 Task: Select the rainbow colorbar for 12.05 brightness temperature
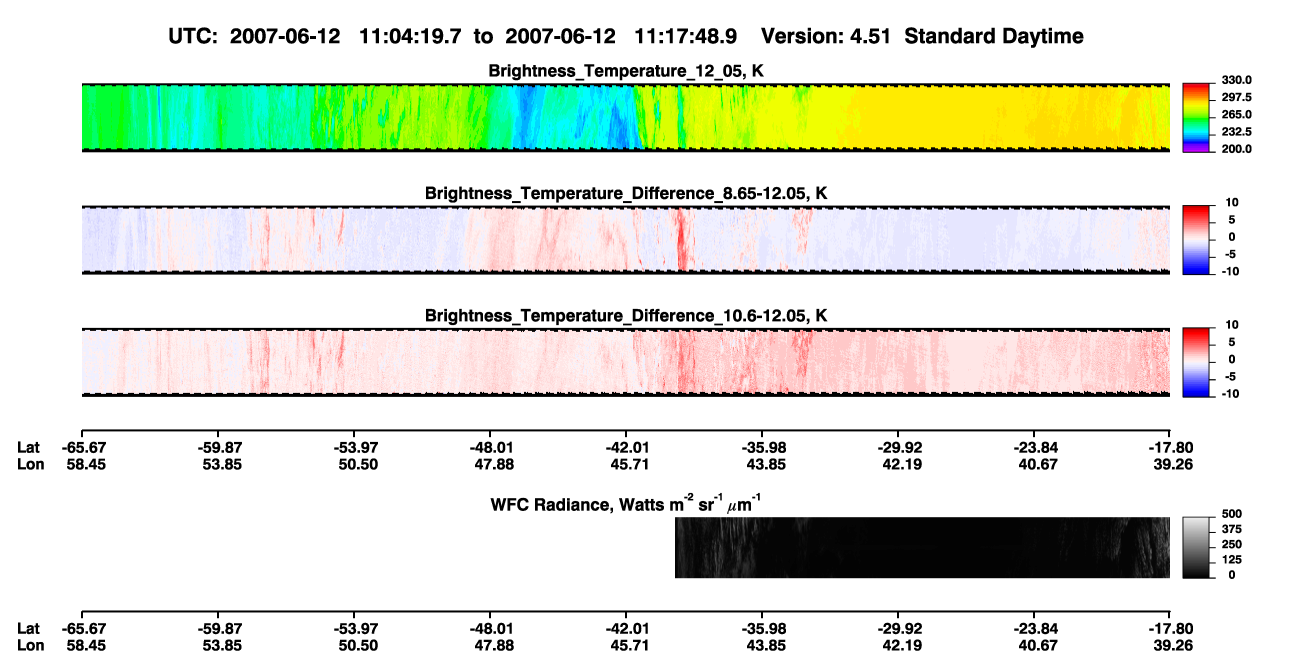tap(1197, 117)
